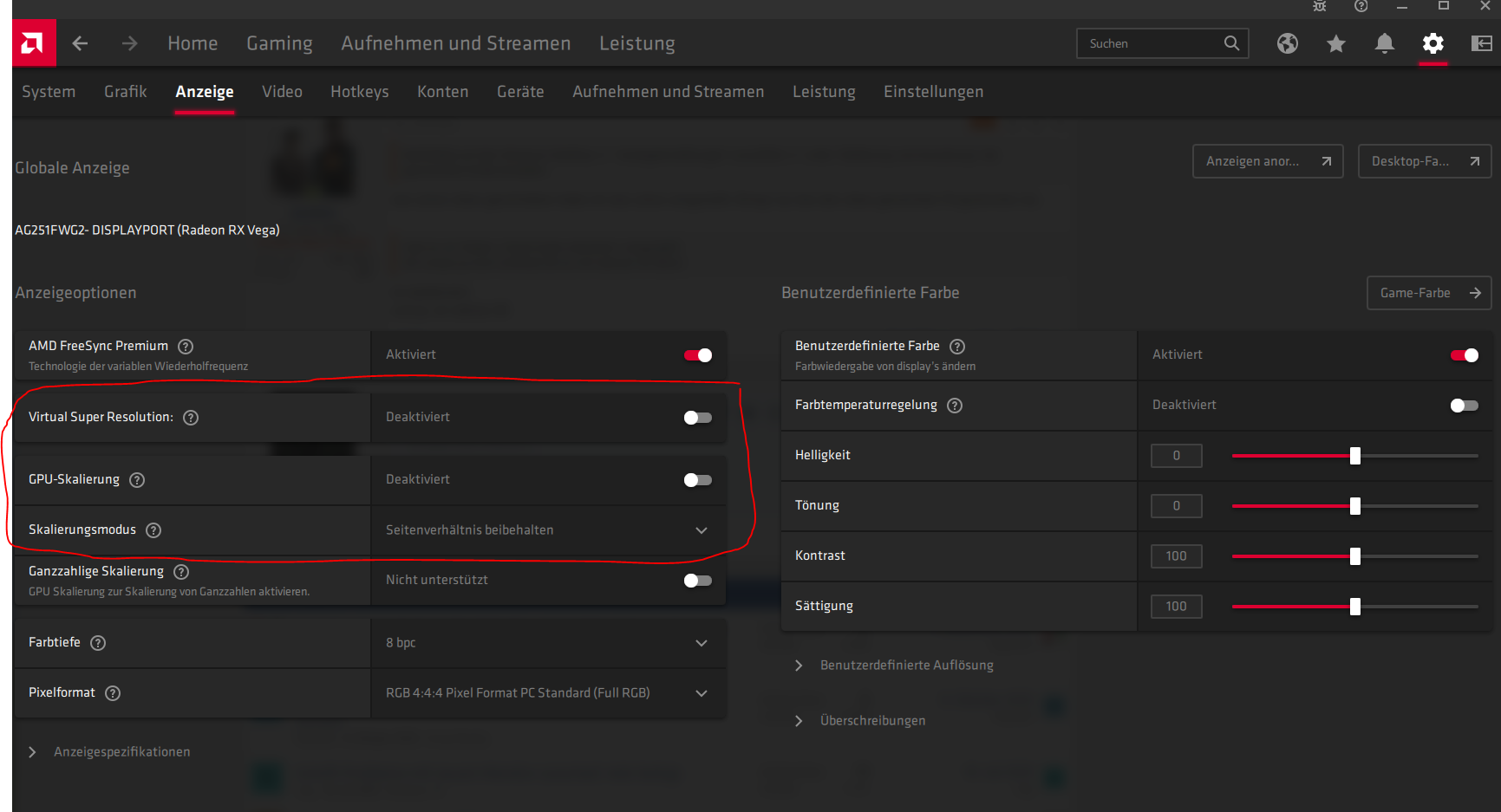Show help for Skalierungsmodus

coord(153,530)
